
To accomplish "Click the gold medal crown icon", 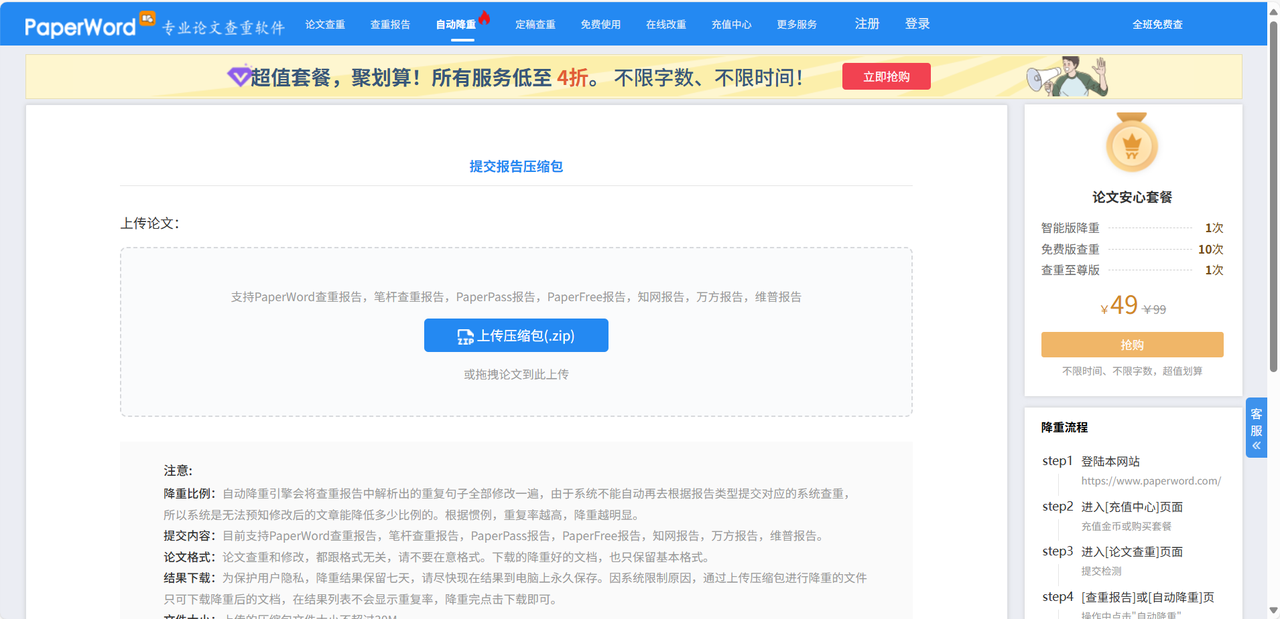I will pyautogui.click(x=1132, y=143).
